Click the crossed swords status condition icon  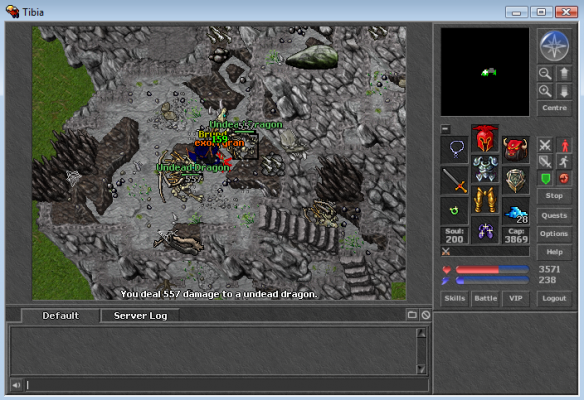pyautogui.click(x=446, y=252)
